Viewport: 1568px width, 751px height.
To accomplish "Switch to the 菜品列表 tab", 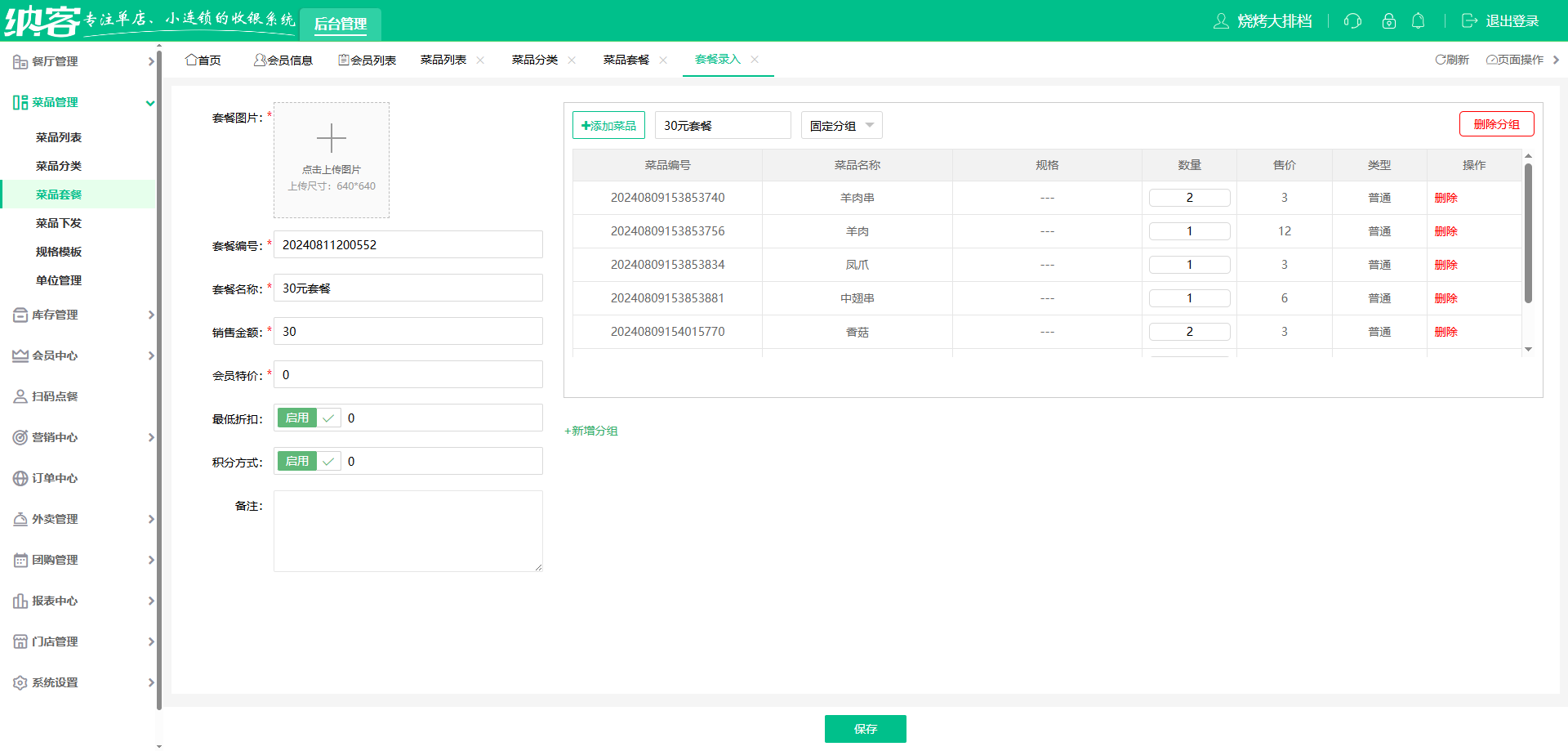I will click(443, 60).
